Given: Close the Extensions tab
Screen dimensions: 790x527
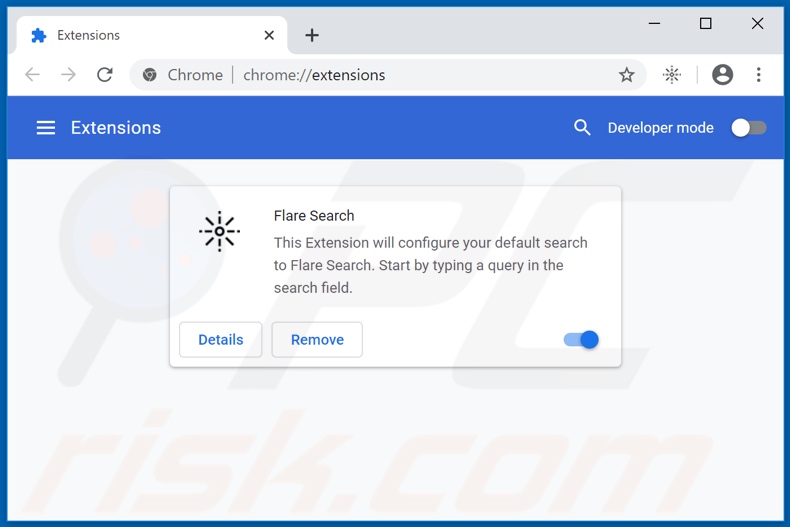Looking at the screenshot, I should pos(269,35).
